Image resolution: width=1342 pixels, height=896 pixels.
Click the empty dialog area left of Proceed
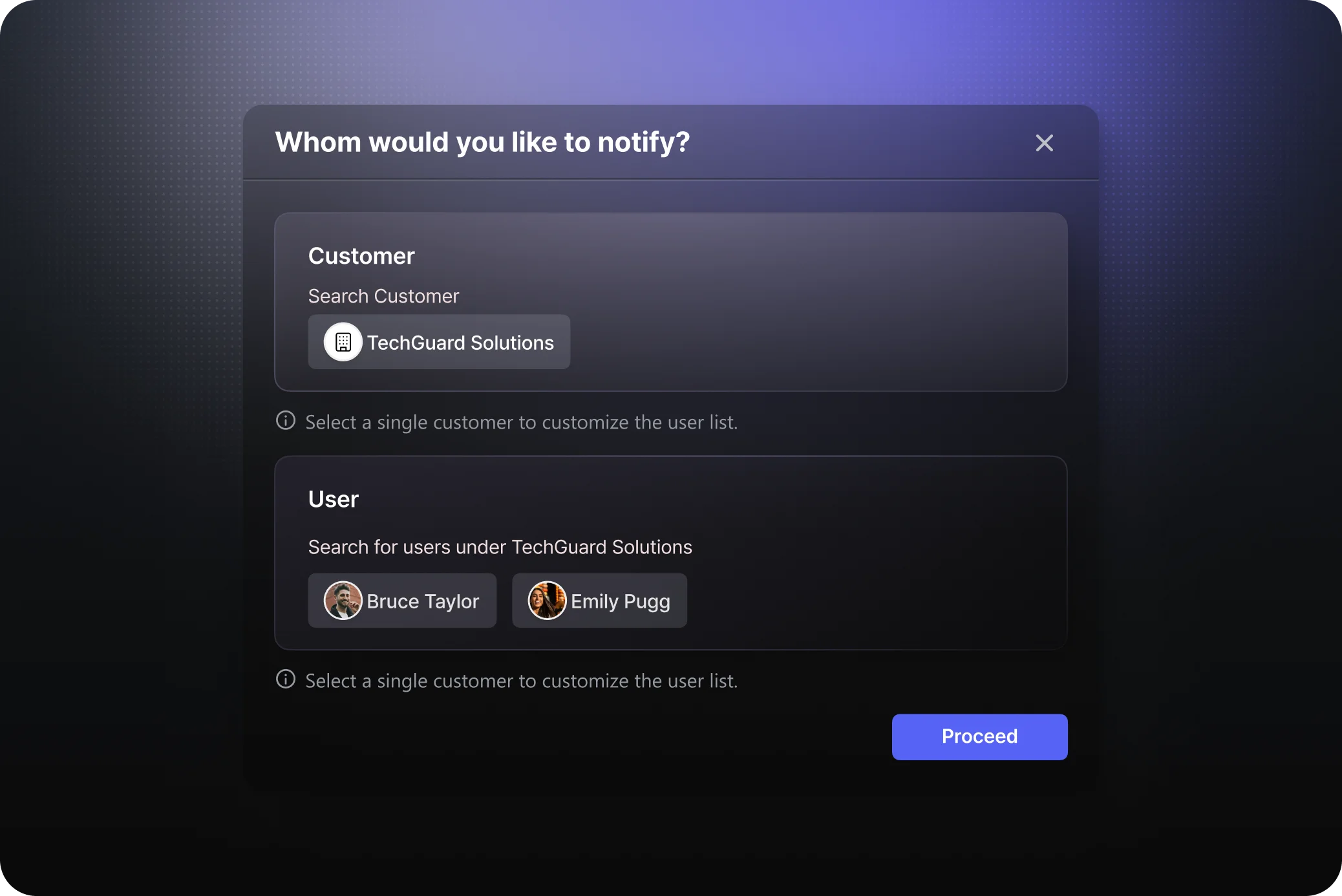582,737
